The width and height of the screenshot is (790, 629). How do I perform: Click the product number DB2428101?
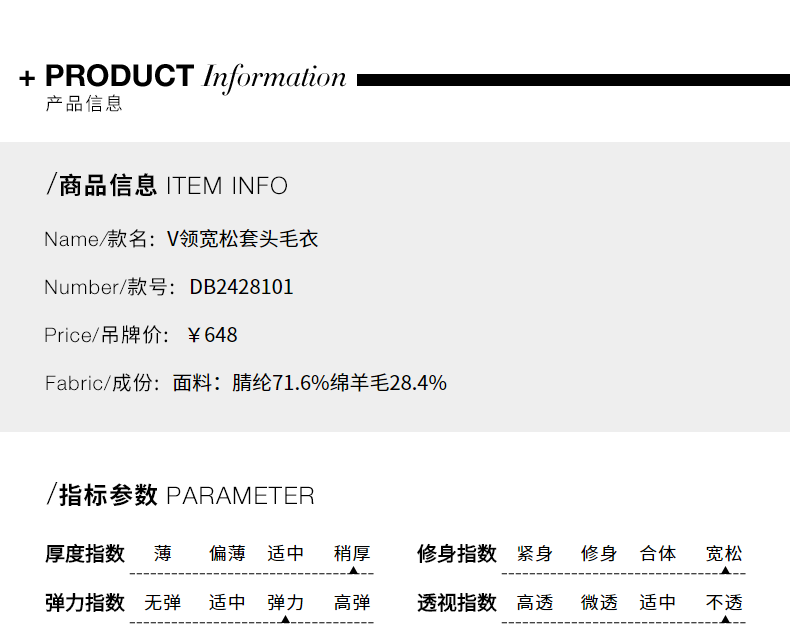pos(242,287)
